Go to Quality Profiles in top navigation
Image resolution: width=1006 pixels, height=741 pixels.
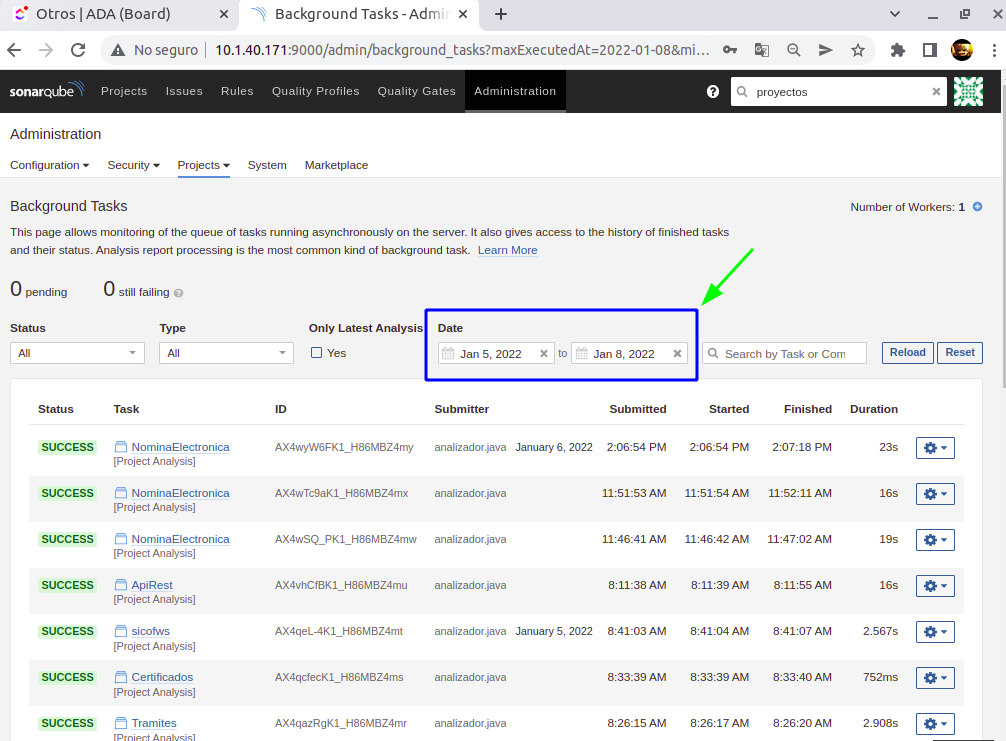[315, 91]
